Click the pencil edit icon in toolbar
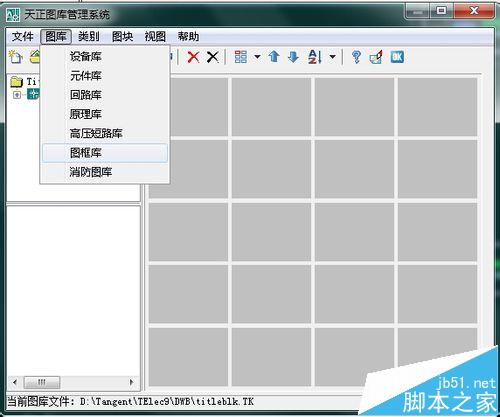Viewport: 500px width, 417px height. click(376, 57)
